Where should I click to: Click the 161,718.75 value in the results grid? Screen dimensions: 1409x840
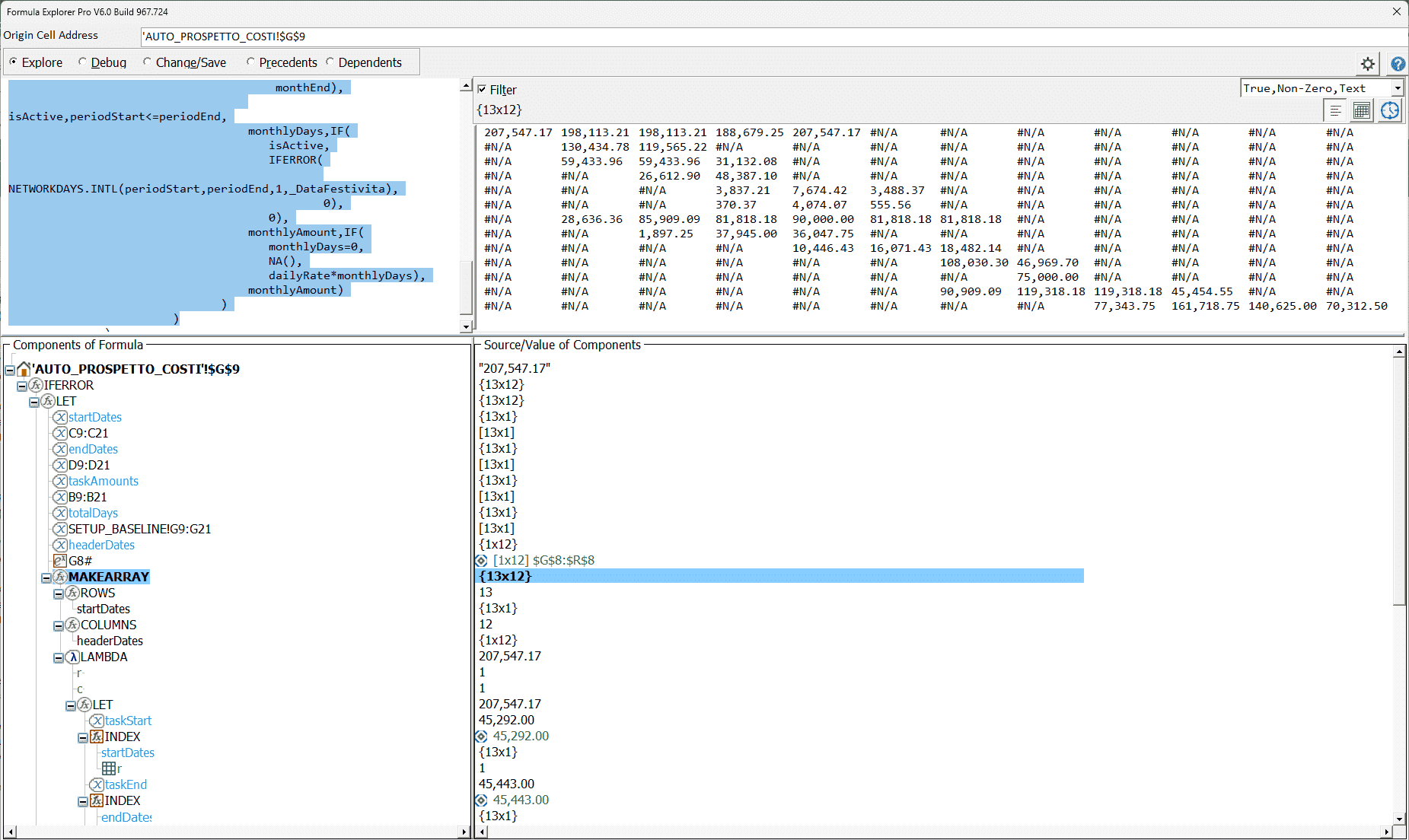[1206, 306]
